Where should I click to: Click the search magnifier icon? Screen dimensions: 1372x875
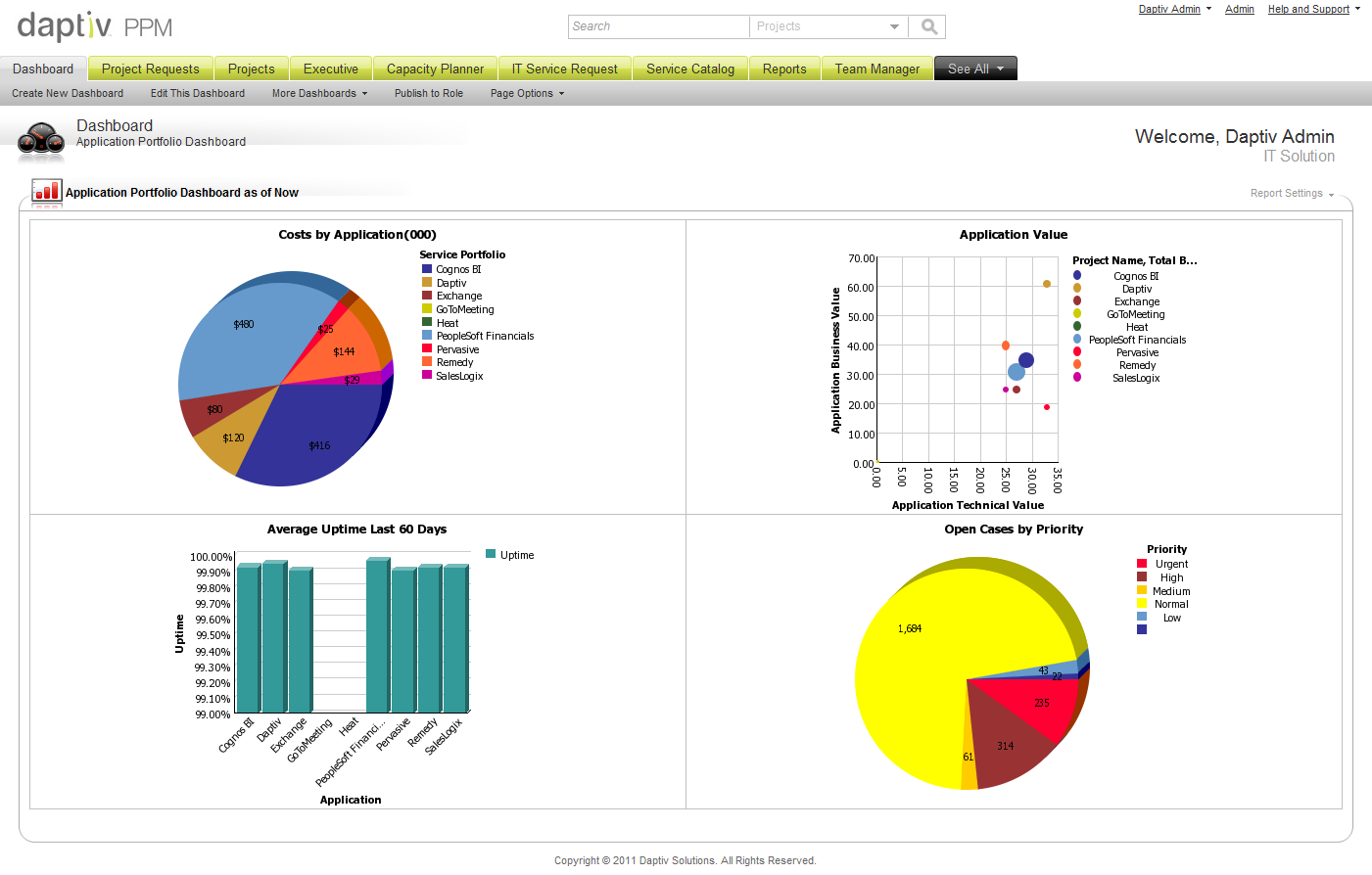[929, 26]
